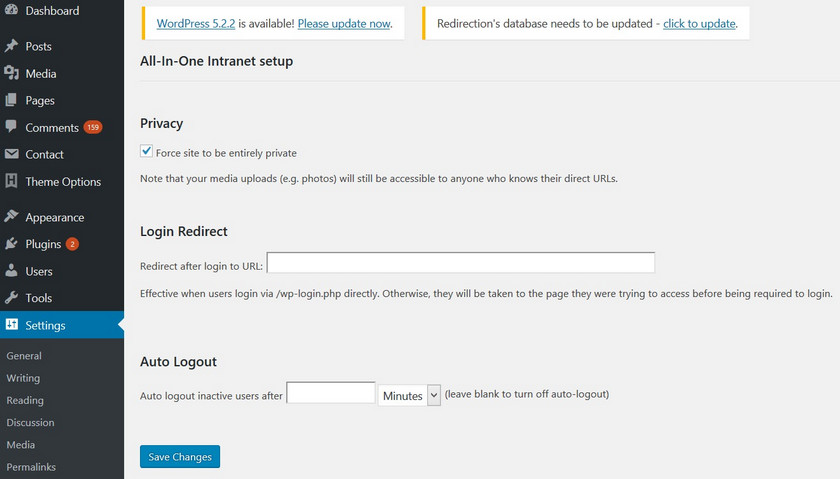This screenshot has height=479, width=840.
Task: Click the Plugins plug icon
Action: 12,244
